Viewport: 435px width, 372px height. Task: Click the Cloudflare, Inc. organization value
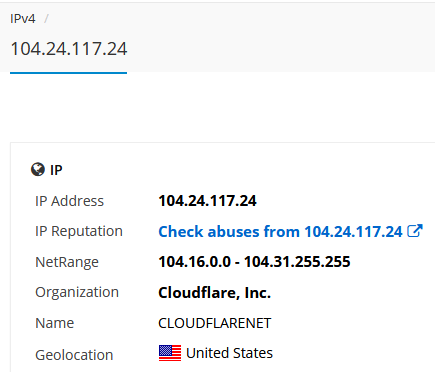point(214,293)
